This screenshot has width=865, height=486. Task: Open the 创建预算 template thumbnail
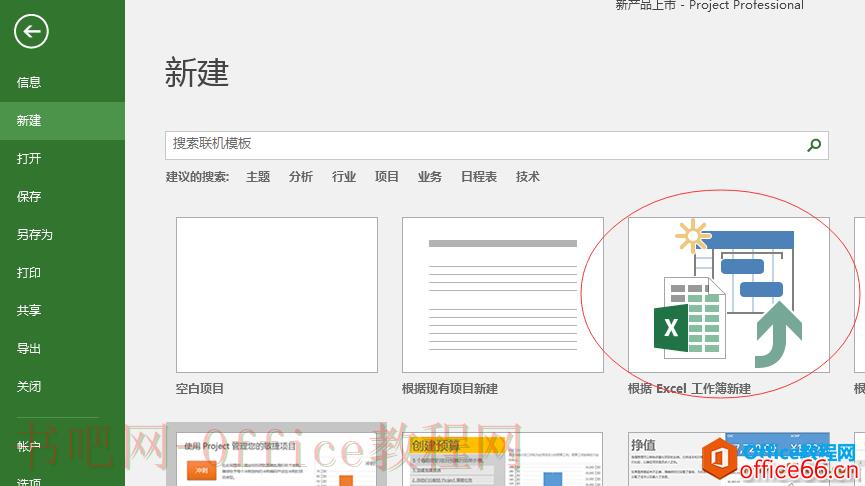click(503, 459)
